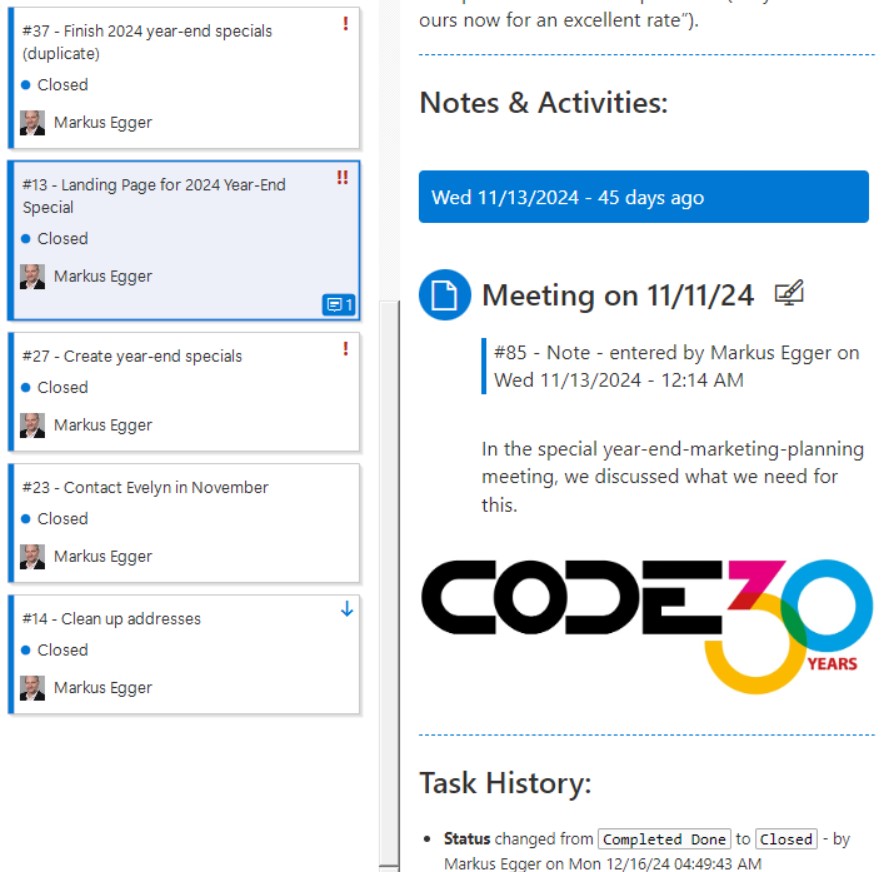Open task #14 Clean up addresses
Image resolution: width=885 pixels, height=872 pixels.
[185, 655]
